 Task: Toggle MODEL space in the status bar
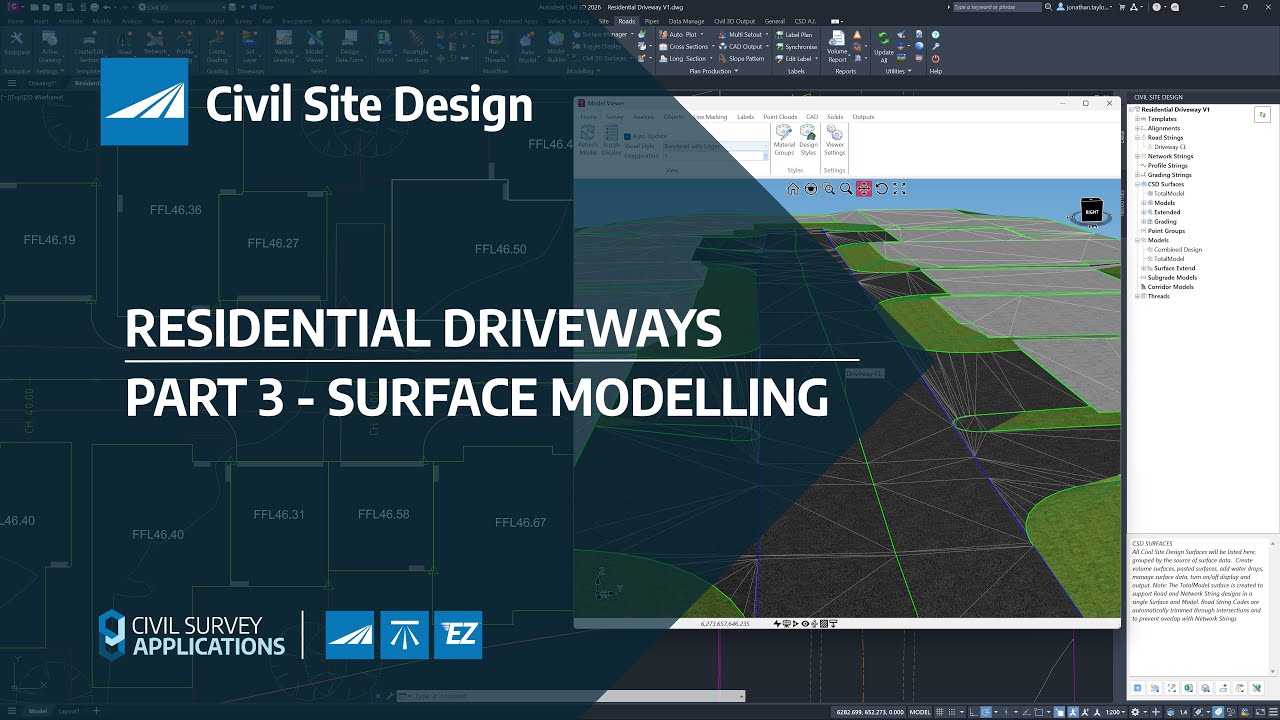pos(919,712)
